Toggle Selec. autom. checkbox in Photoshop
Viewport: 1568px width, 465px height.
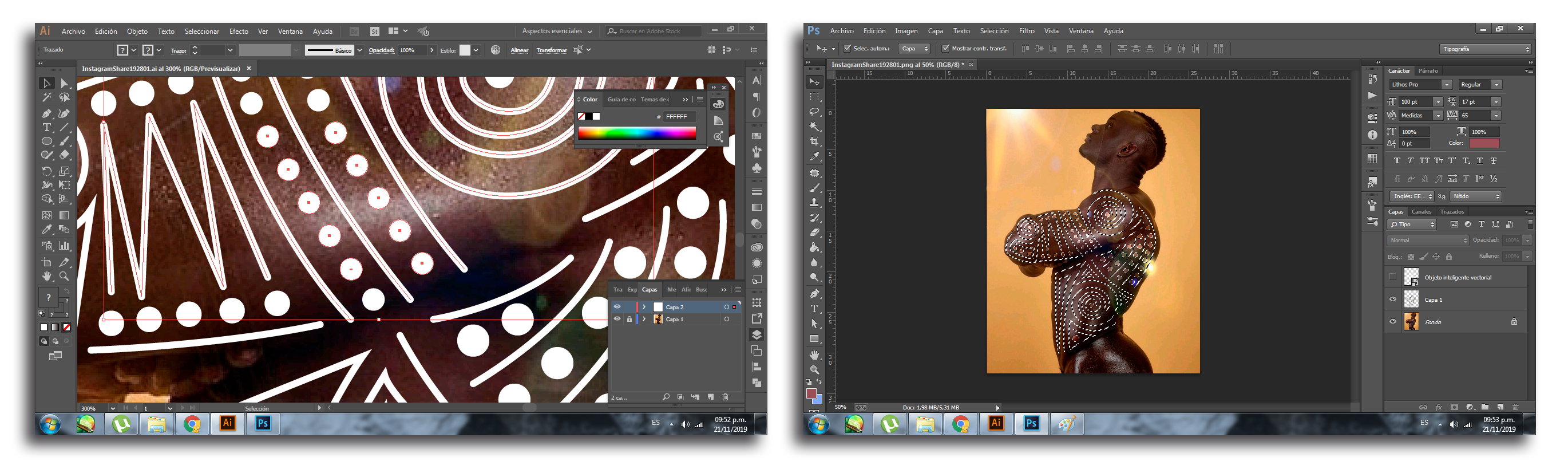(x=847, y=48)
